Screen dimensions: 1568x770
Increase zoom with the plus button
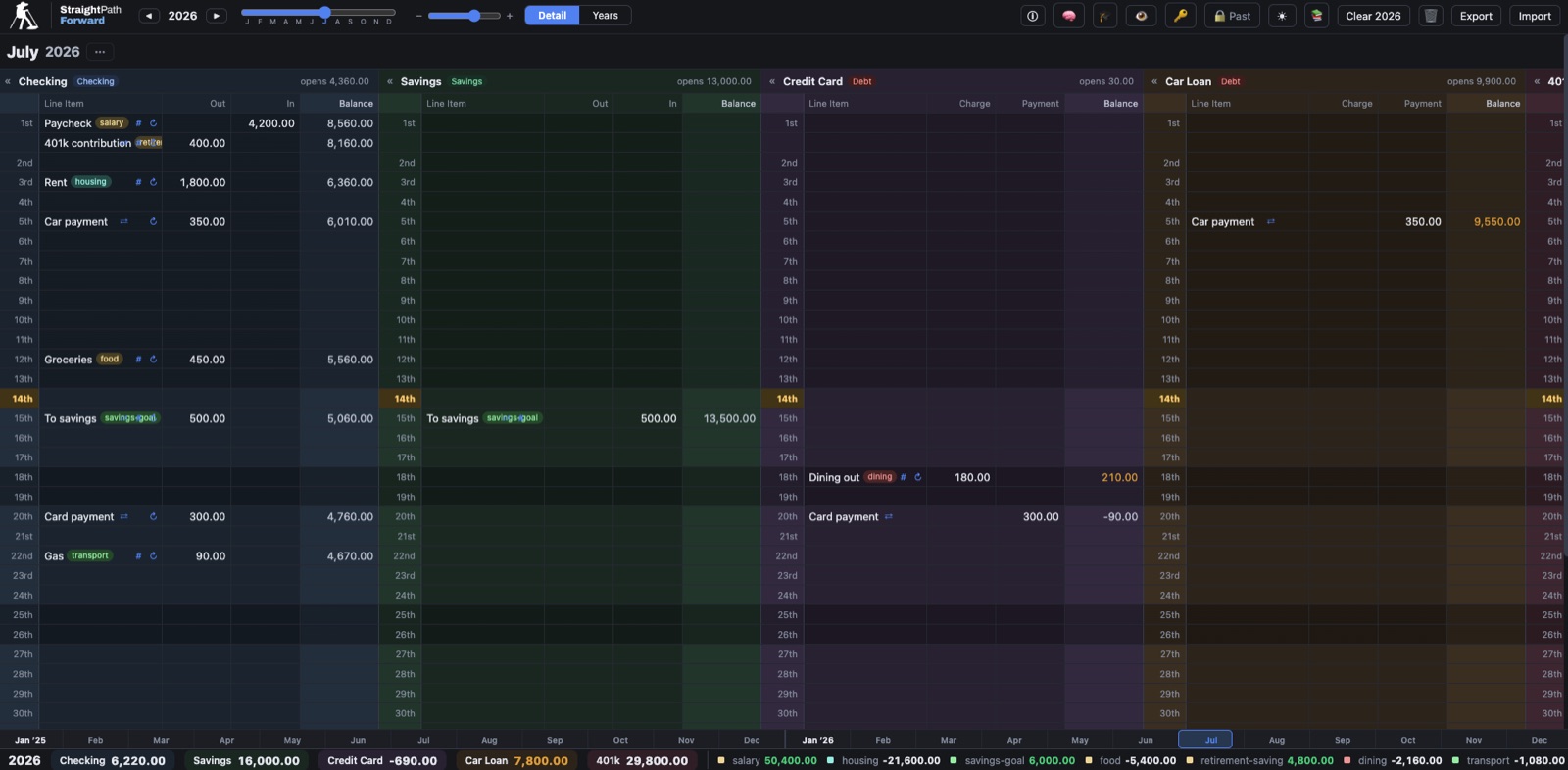(510, 16)
